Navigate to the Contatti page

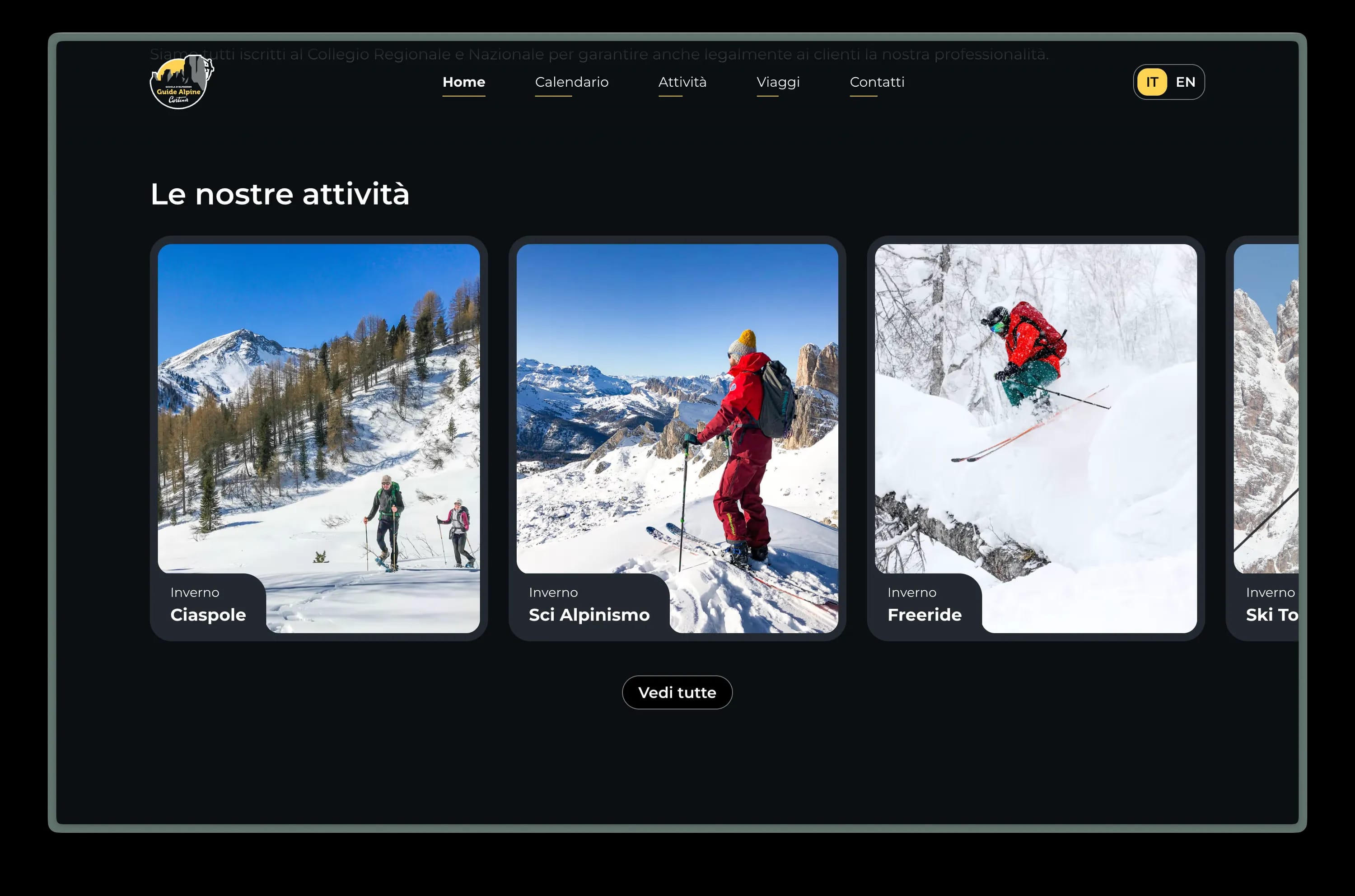coord(877,82)
